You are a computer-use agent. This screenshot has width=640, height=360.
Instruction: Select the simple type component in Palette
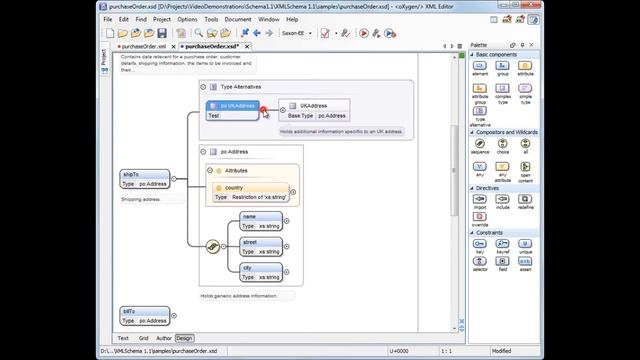coord(525,93)
